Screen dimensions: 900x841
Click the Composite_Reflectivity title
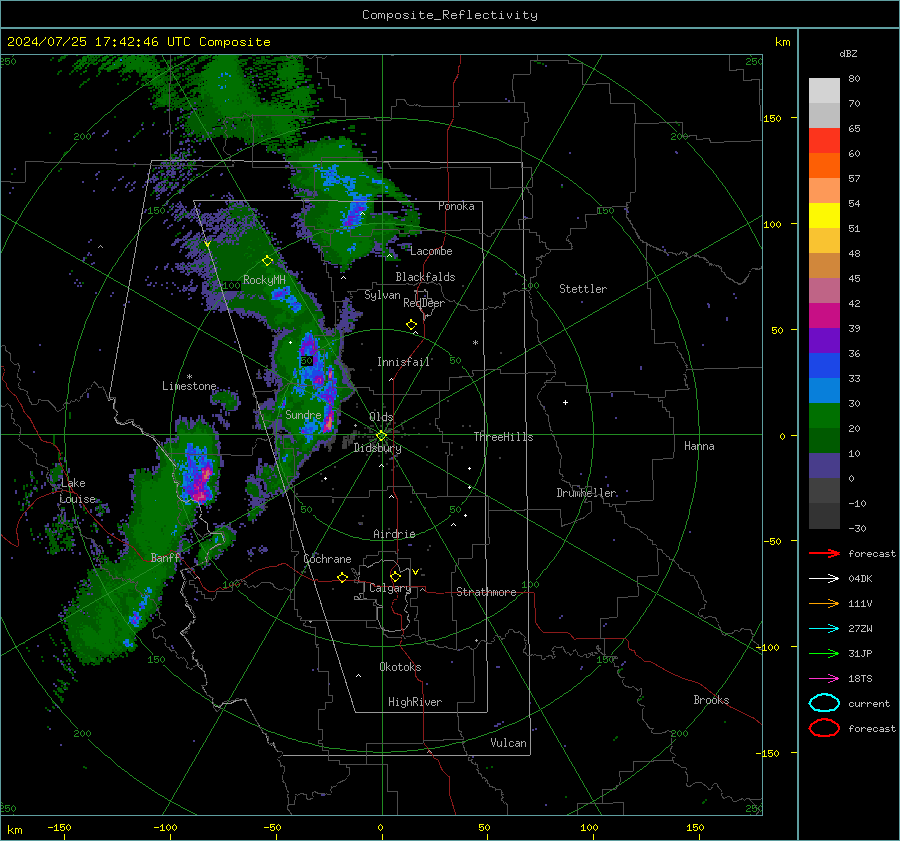(450, 15)
